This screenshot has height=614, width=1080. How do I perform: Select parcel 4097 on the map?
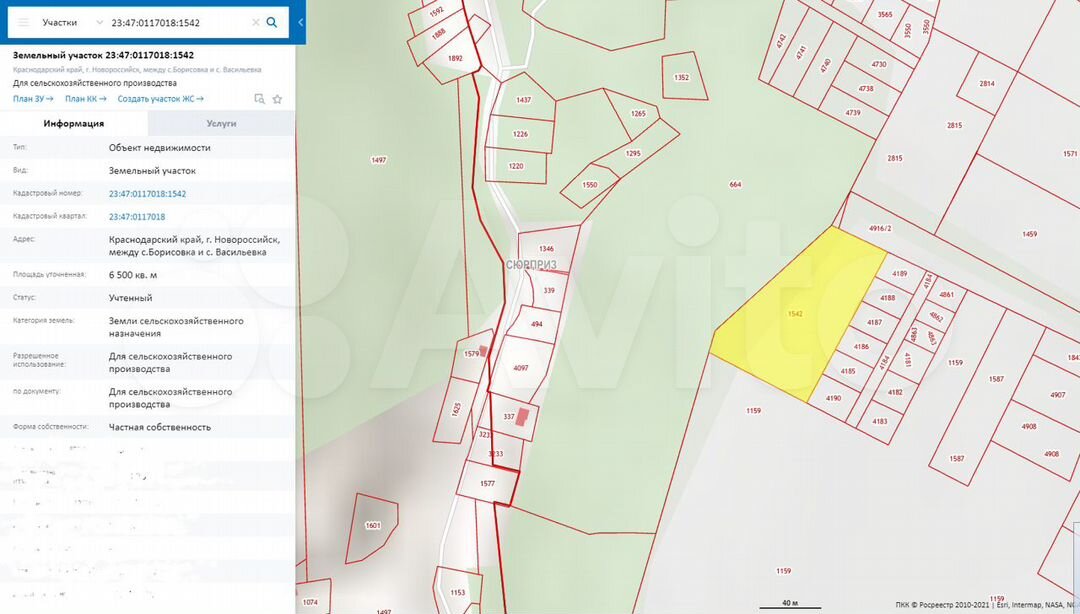coord(519,365)
